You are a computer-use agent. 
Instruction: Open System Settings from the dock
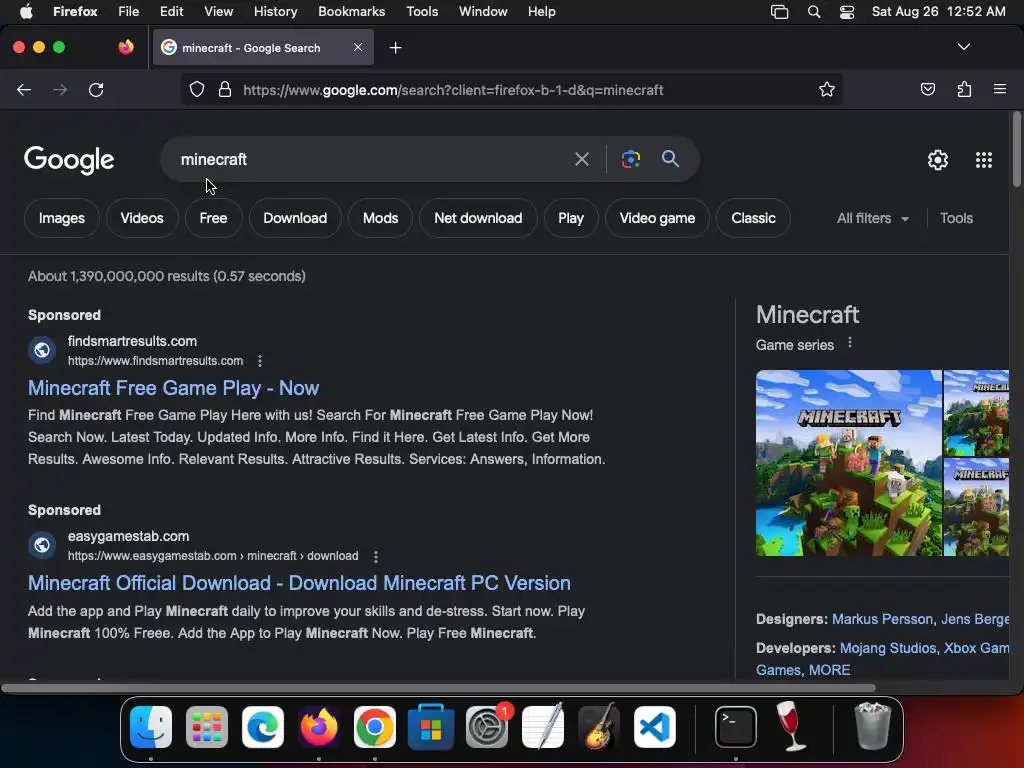pyautogui.click(x=487, y=727)
